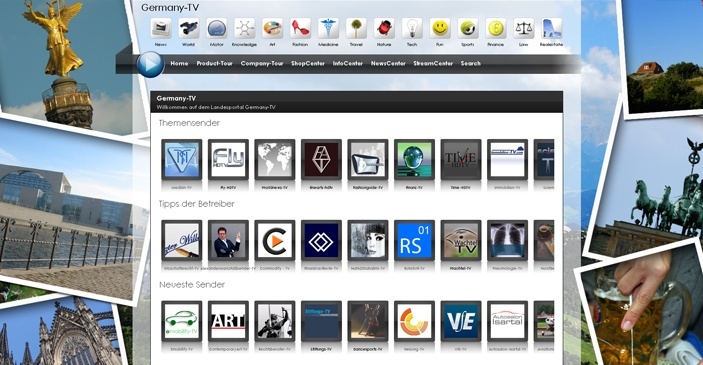Select the Finance euro coin icon

(495, 28)
